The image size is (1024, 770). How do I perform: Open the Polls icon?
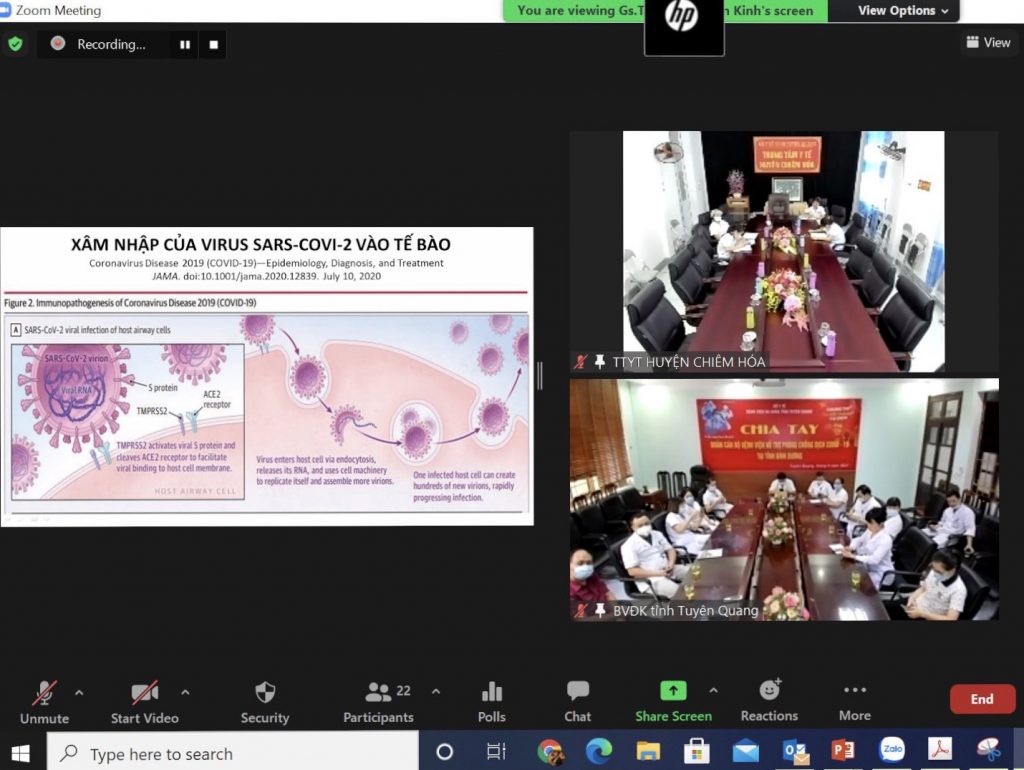coord(492,703)
